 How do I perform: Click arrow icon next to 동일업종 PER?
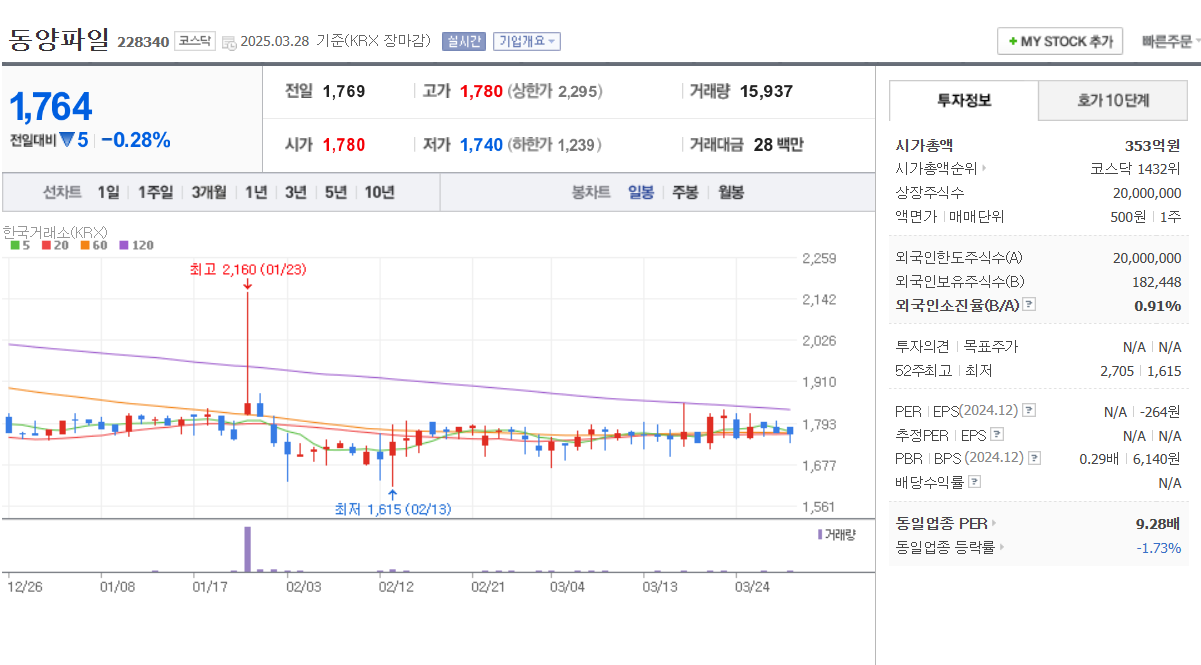994,523
